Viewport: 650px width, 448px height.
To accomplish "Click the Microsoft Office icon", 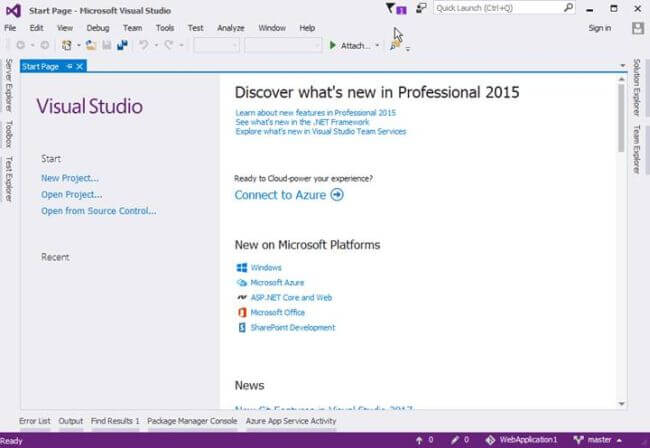I will (x=242, y=312).
